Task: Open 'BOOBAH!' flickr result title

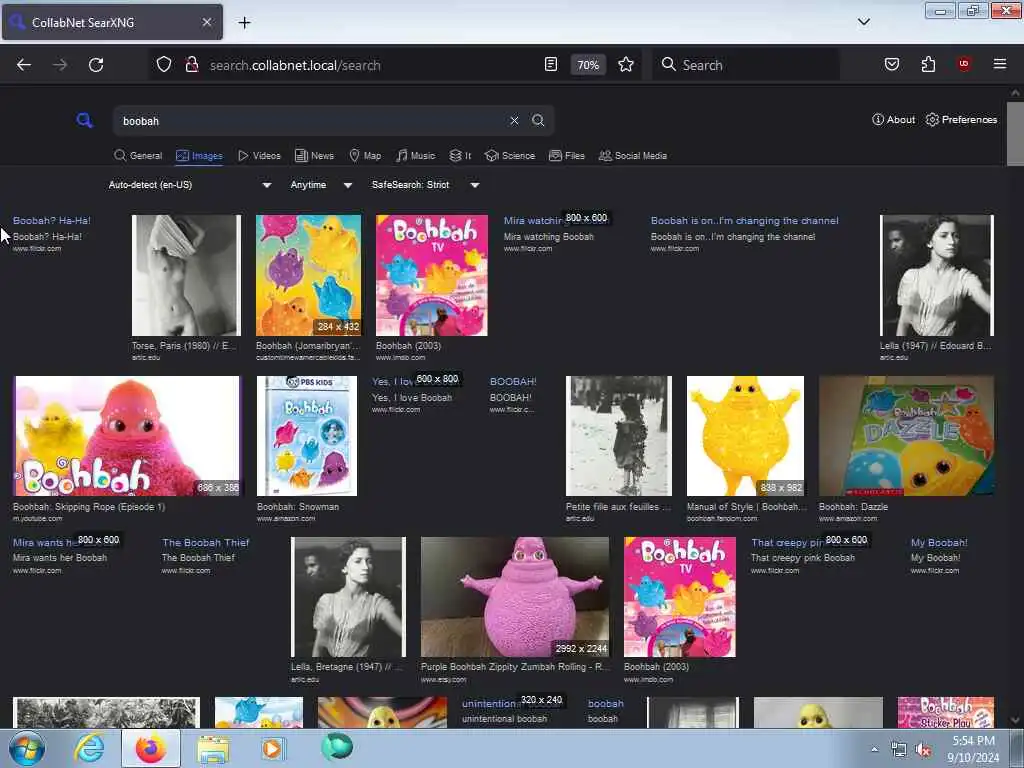Action: pos(513,381)
